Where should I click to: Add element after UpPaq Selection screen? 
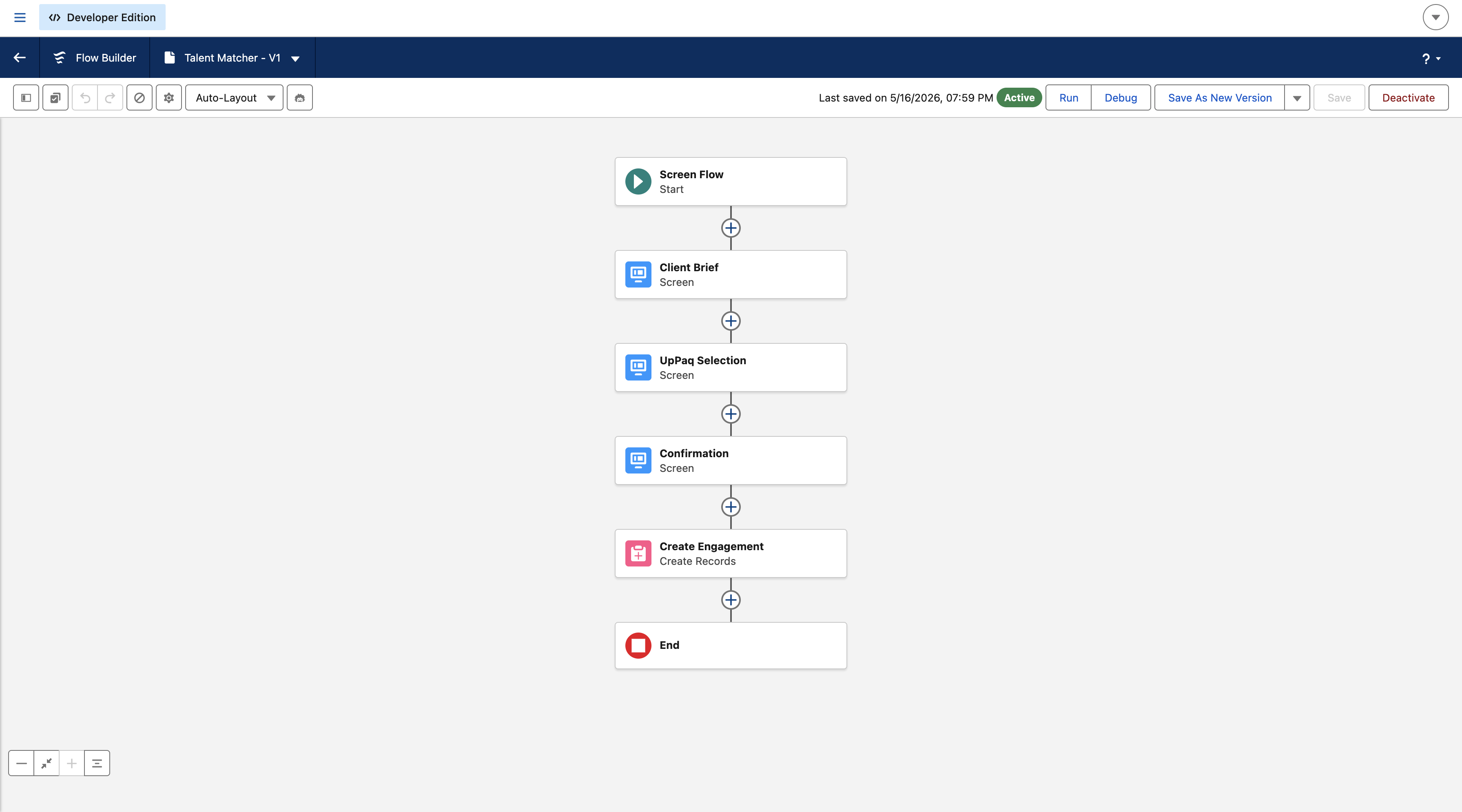pyautogui.click(x=731, y=414)
